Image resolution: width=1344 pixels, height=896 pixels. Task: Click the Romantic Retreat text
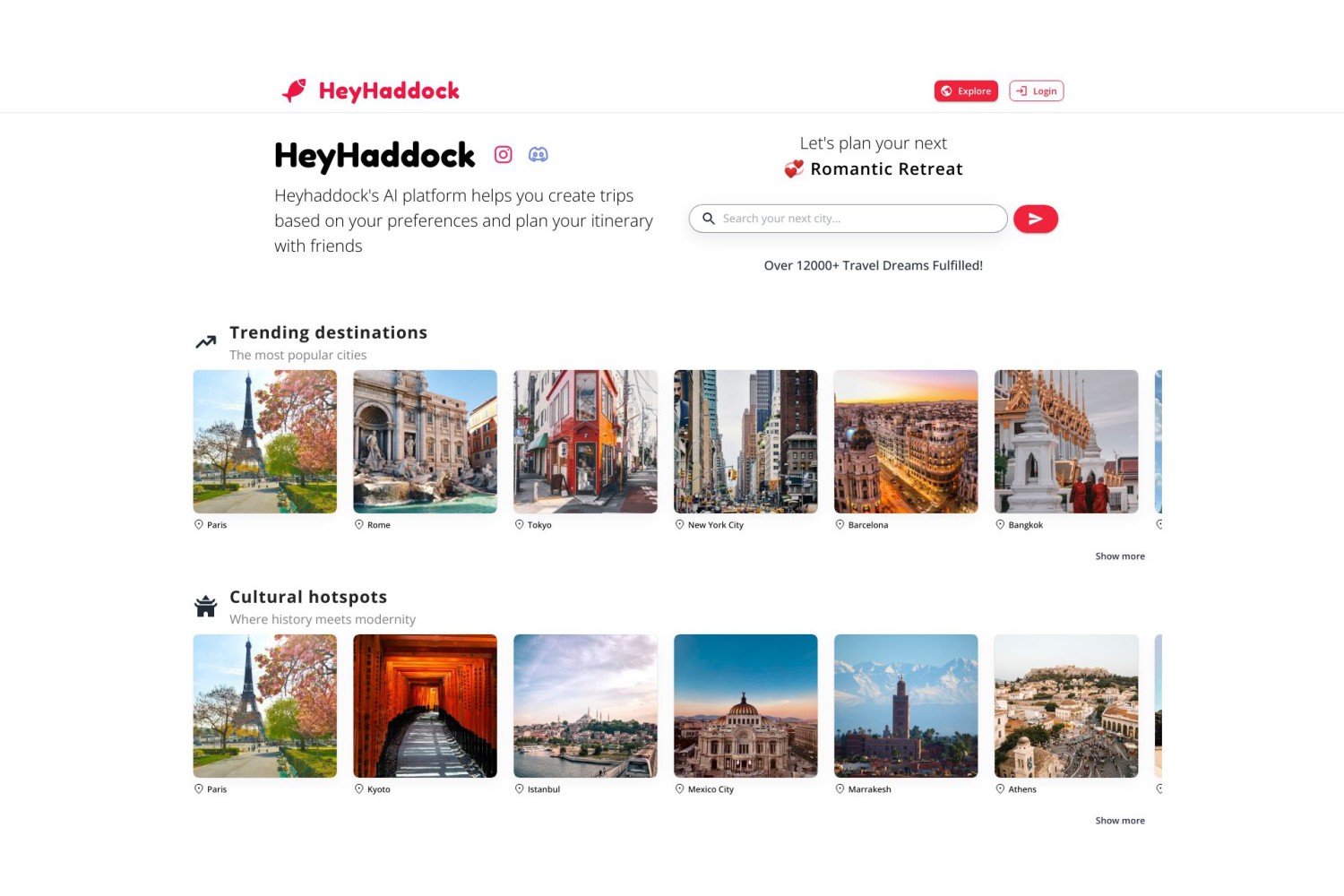click(887, 169)
